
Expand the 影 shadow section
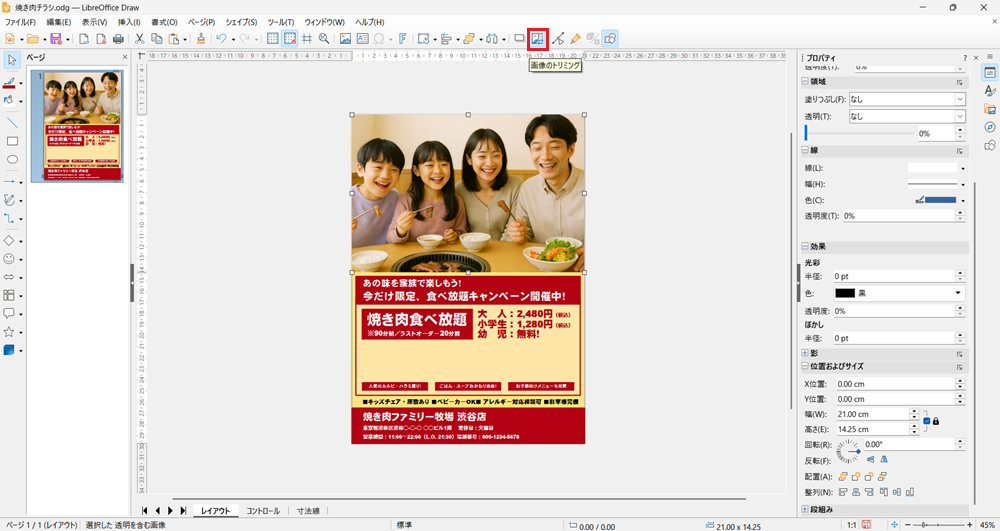pos(805,353)
